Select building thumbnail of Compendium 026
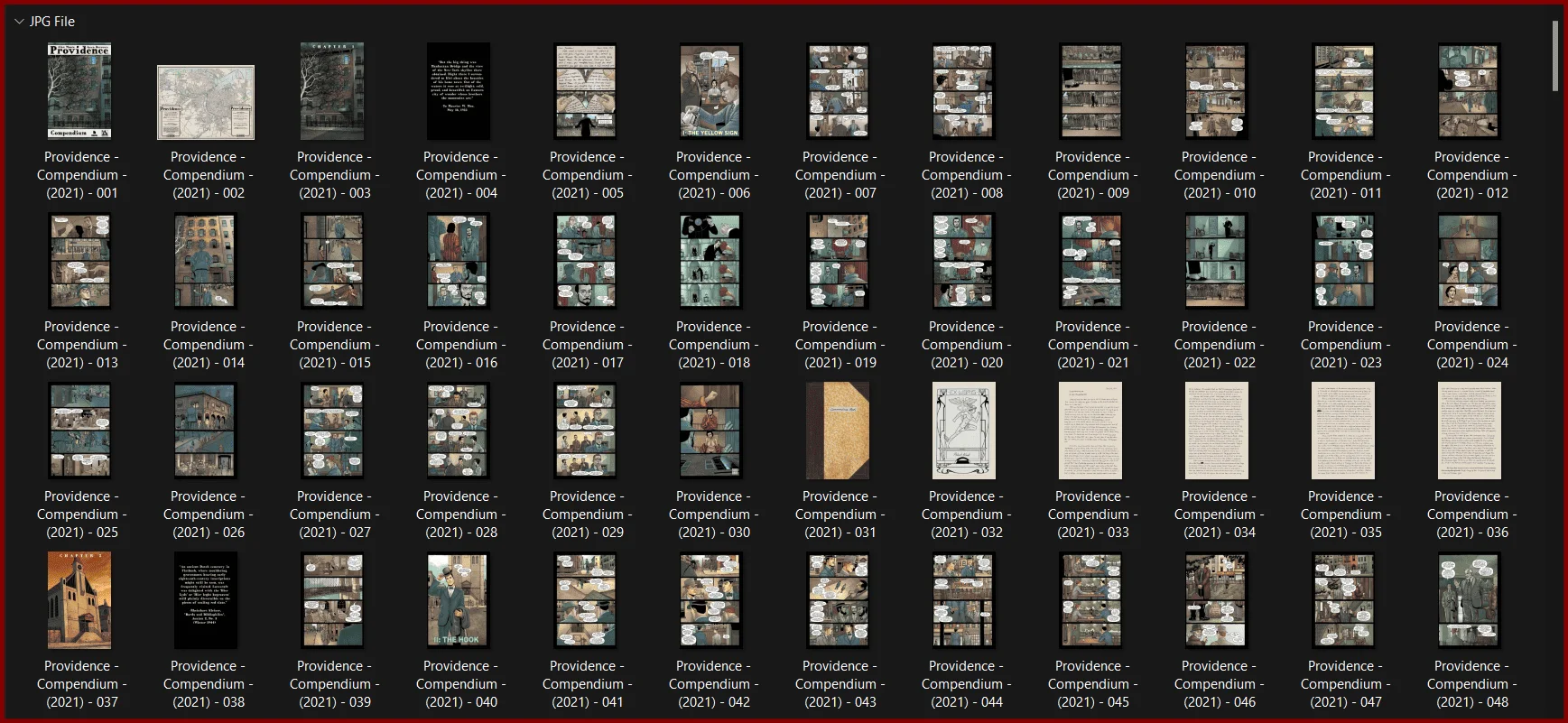Screen dimensions: 1568x723 [x=206, y=431]
